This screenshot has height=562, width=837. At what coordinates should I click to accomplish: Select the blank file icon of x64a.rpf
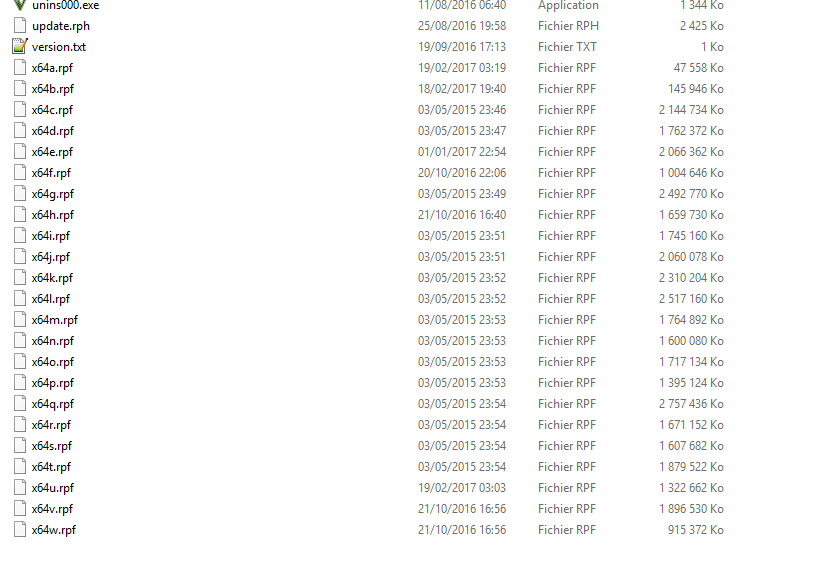click(x=20, y=68)
